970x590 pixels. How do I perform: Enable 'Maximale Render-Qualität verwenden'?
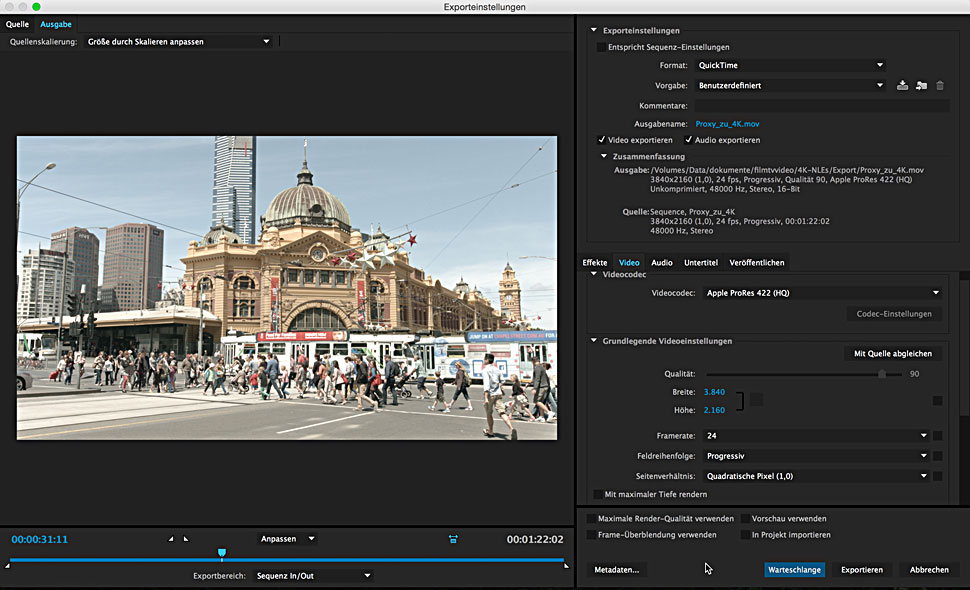591,519
